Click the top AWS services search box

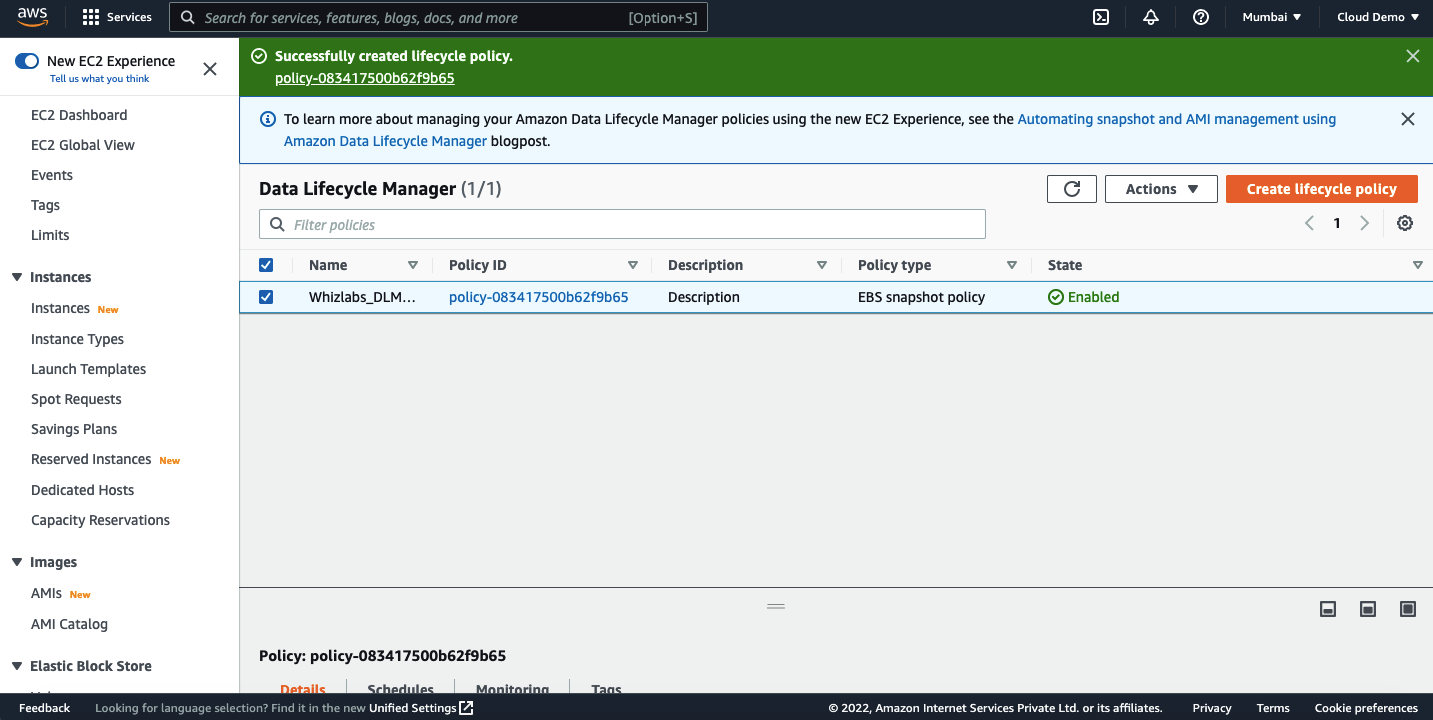438,17
